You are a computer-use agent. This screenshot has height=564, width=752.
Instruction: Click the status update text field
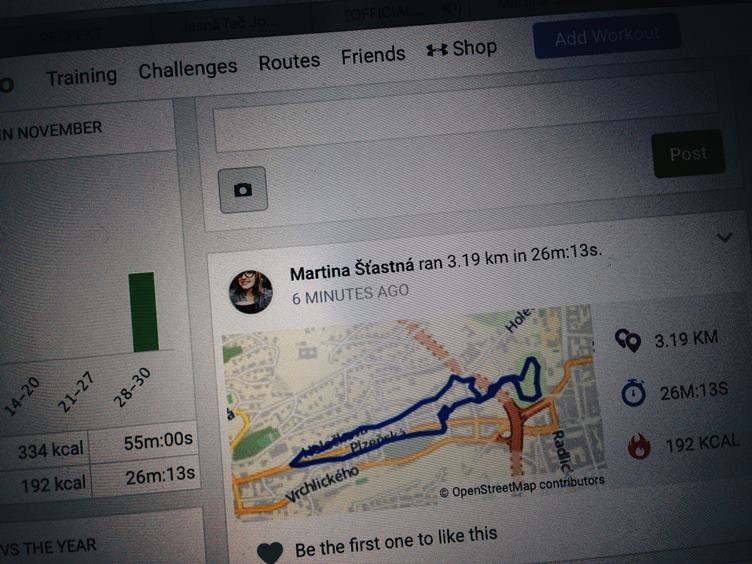(x=465, y=113)
